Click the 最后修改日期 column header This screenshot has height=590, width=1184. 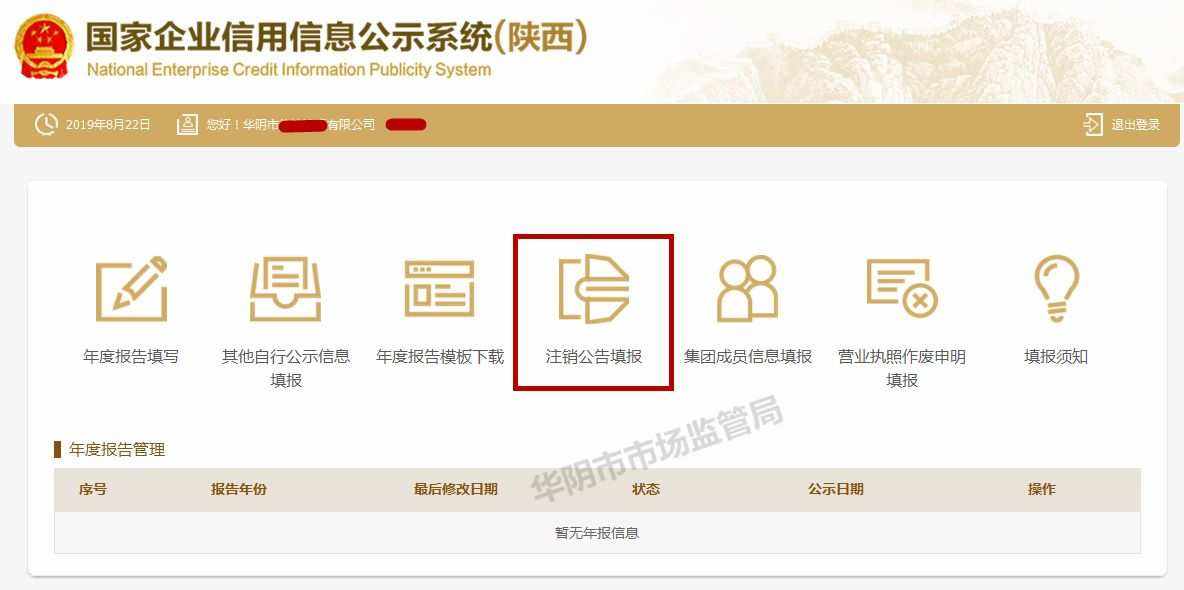pos(455,490)
